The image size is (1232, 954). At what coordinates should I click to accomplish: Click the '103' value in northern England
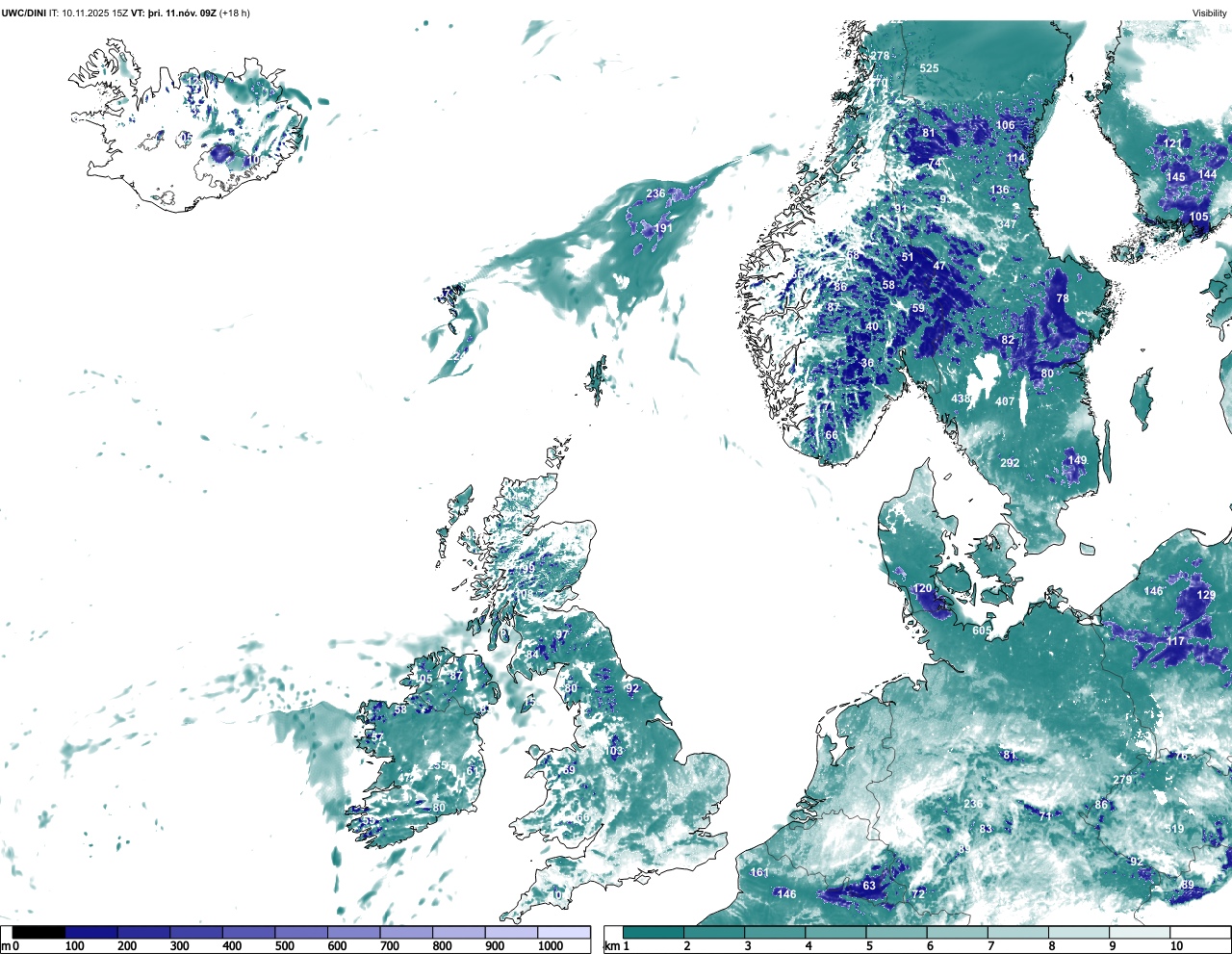(614, 751)
